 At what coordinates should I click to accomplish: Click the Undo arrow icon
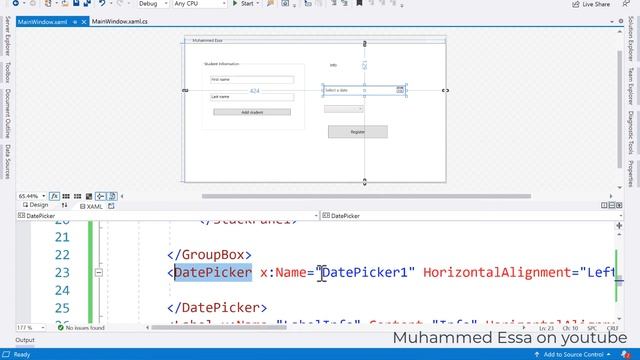(x=102, y=4)
